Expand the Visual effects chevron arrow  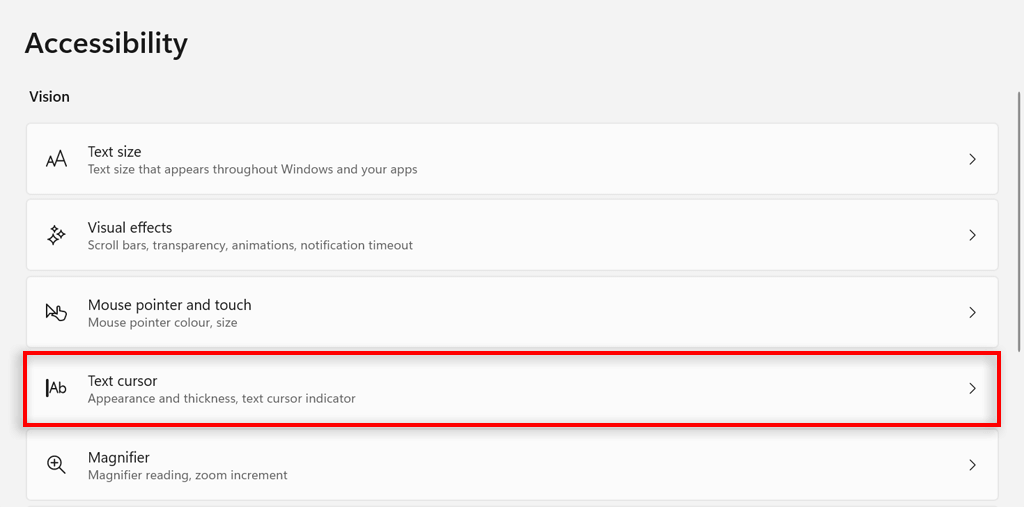(x=972, y=235)
